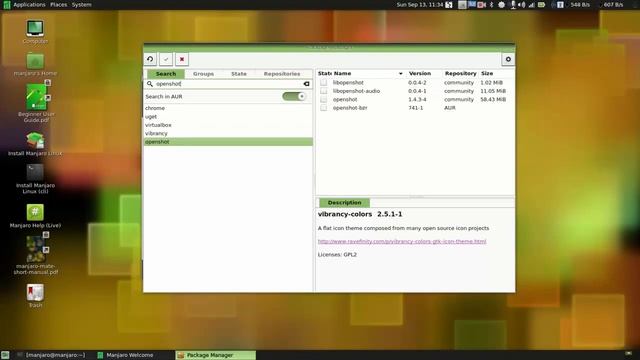Select the openshot-bzr package row name
640x360 pixels.
pos(350,108)
